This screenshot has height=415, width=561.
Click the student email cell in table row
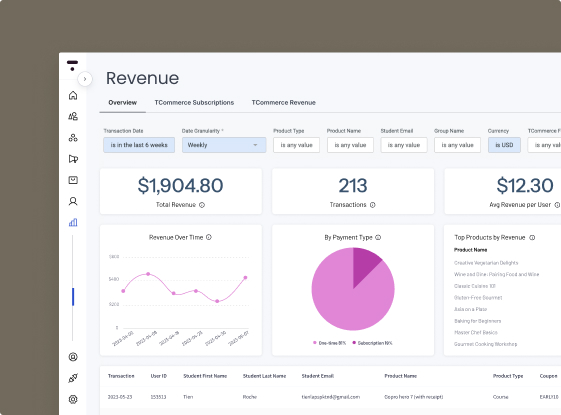pyautogui.click(x=331, y=397)
